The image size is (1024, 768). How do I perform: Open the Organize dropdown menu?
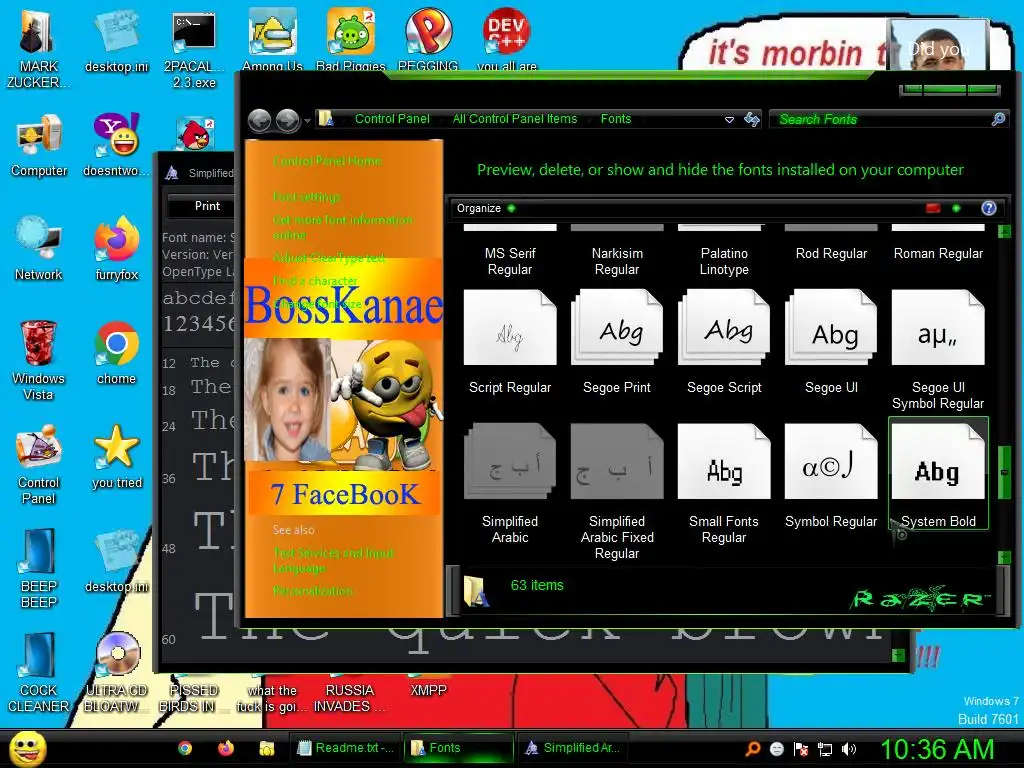click(x=486, y=208)
